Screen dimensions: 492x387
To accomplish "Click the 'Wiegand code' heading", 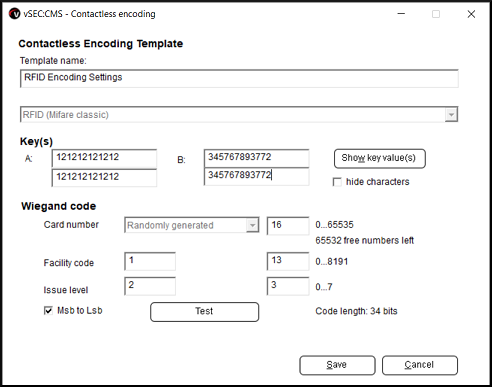I will coord(59,206).
